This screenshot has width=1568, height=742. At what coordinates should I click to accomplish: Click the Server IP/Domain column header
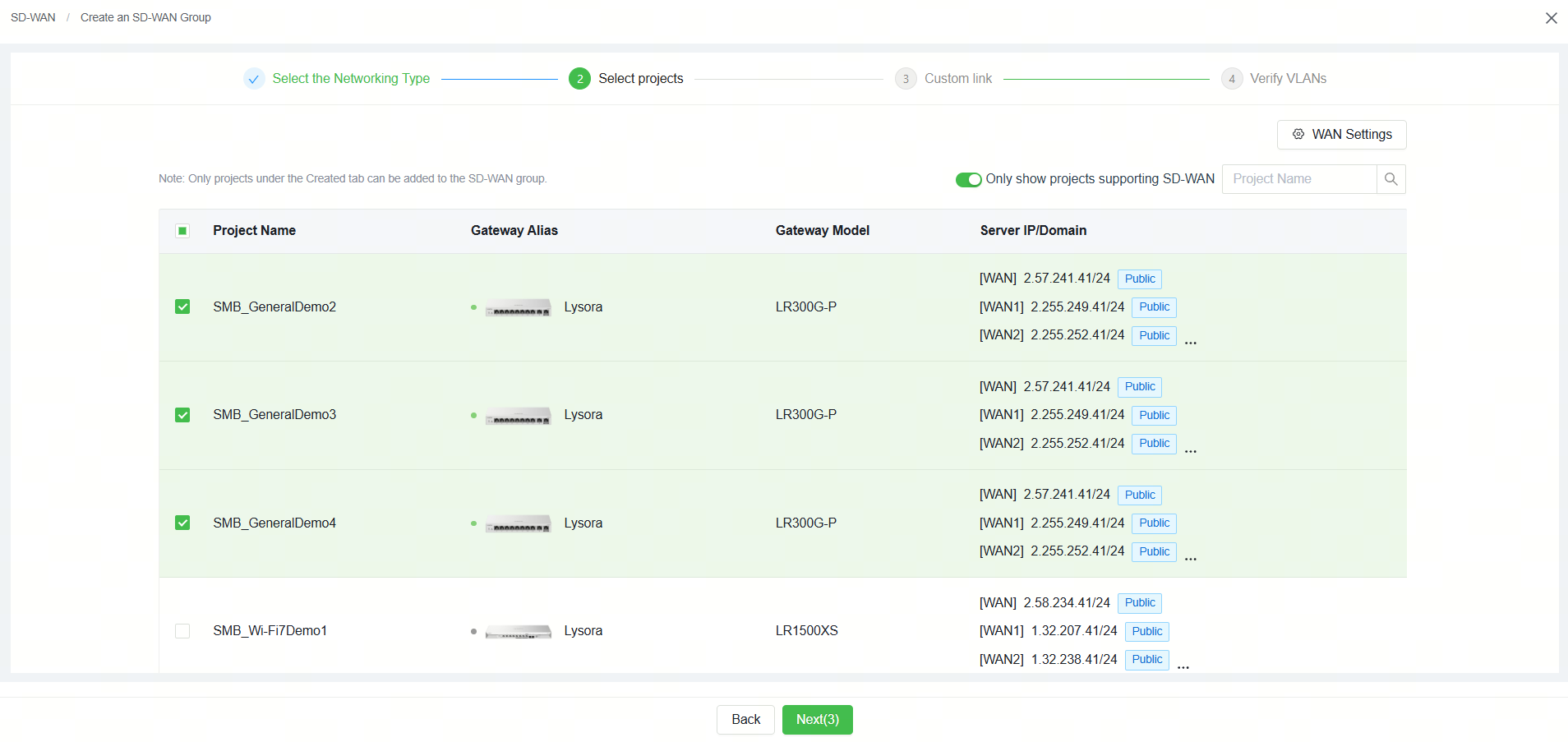pyautogui.click(x=1033, y=231)
